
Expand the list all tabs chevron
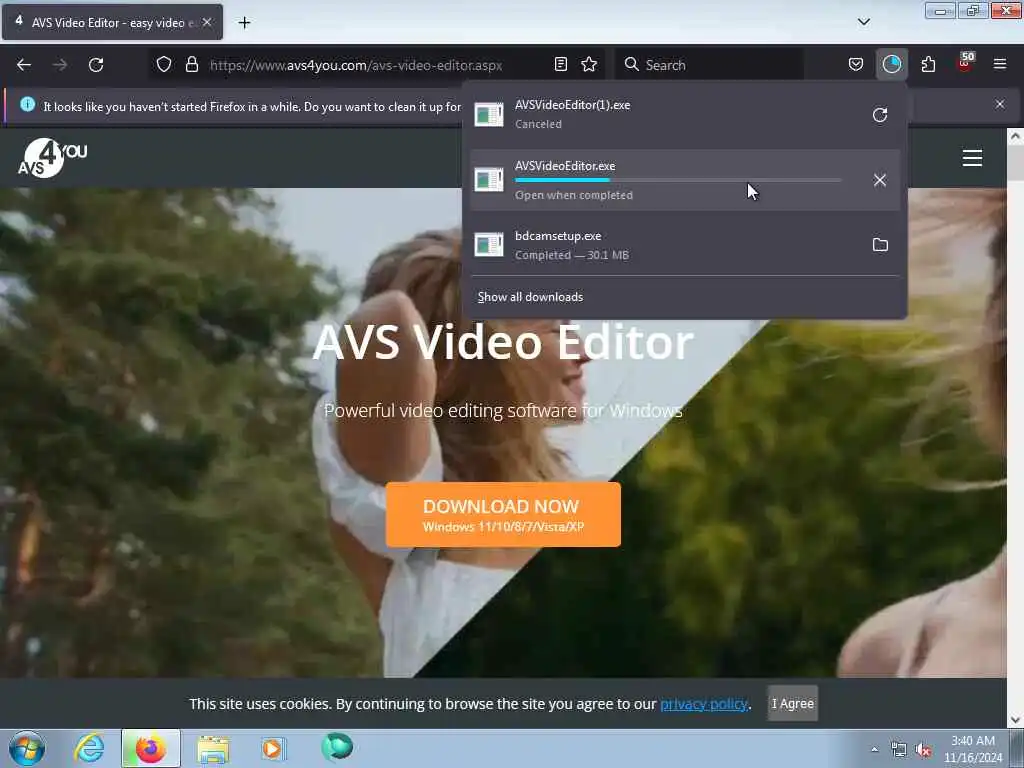pos(863,22)
